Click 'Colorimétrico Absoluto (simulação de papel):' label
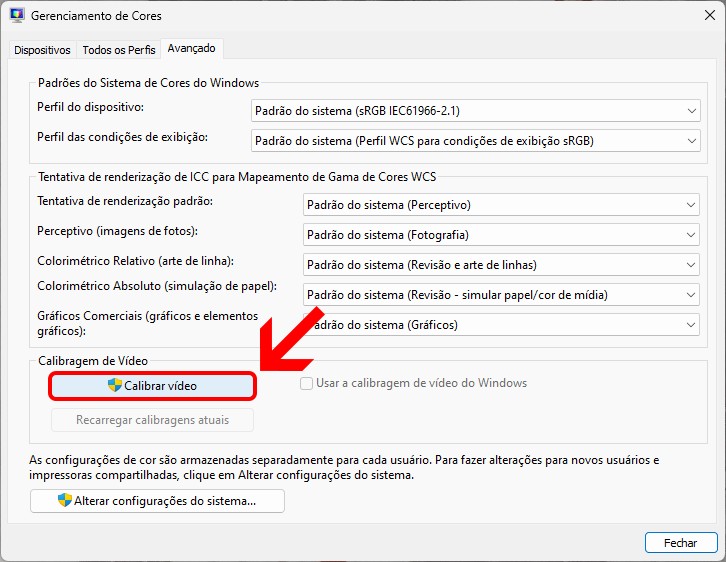The image size is (726, 562). [157, 286]
